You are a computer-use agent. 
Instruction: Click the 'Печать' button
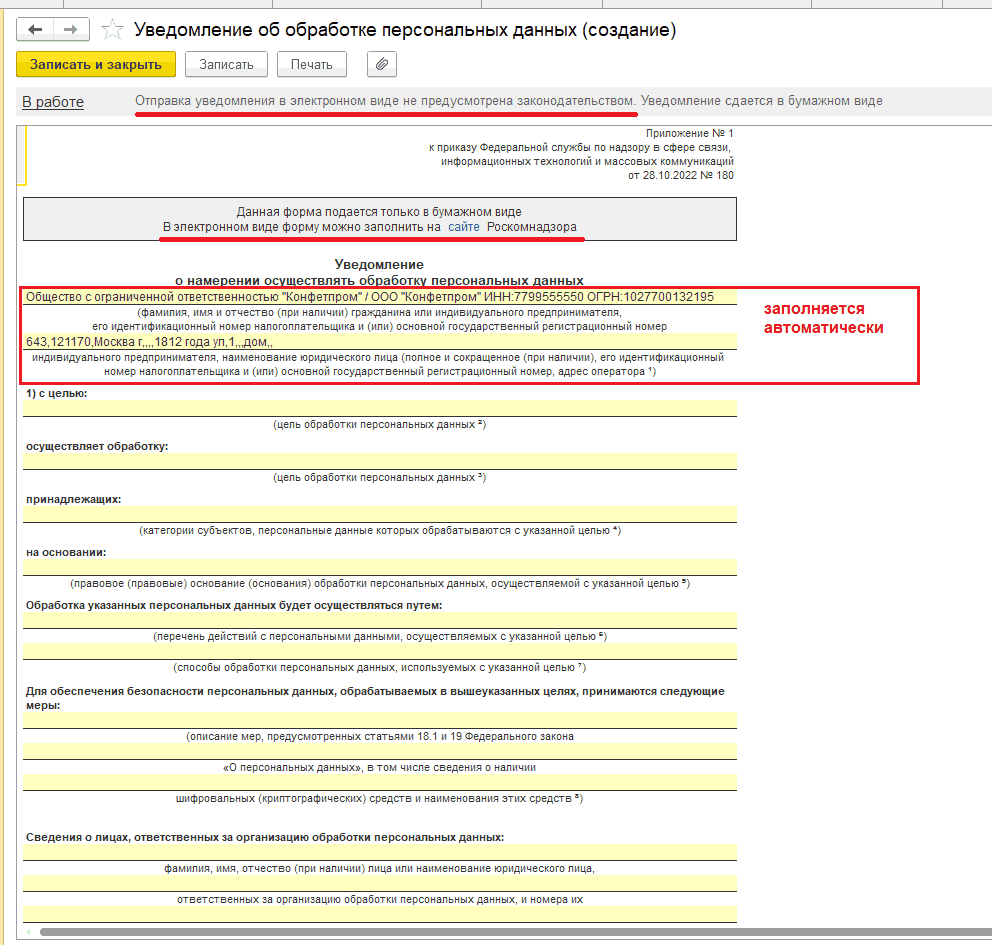point(311,65)
